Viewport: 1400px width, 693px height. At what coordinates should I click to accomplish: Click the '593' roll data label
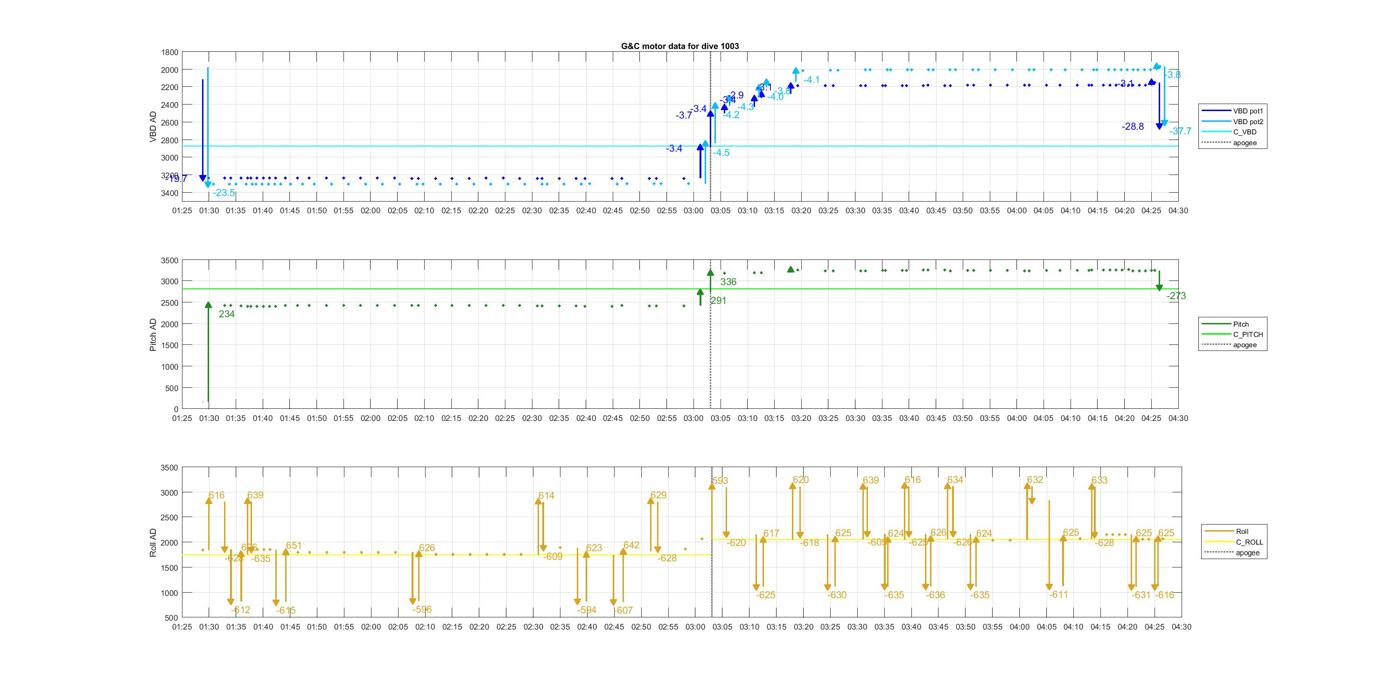719,482
